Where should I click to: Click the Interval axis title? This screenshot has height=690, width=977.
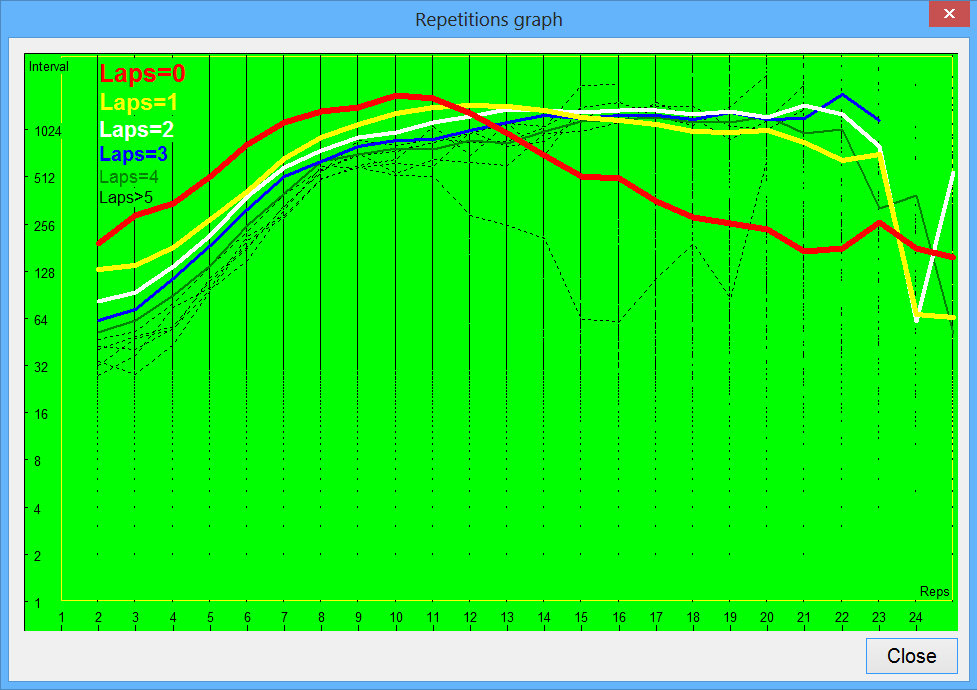(x=48, y=67)
